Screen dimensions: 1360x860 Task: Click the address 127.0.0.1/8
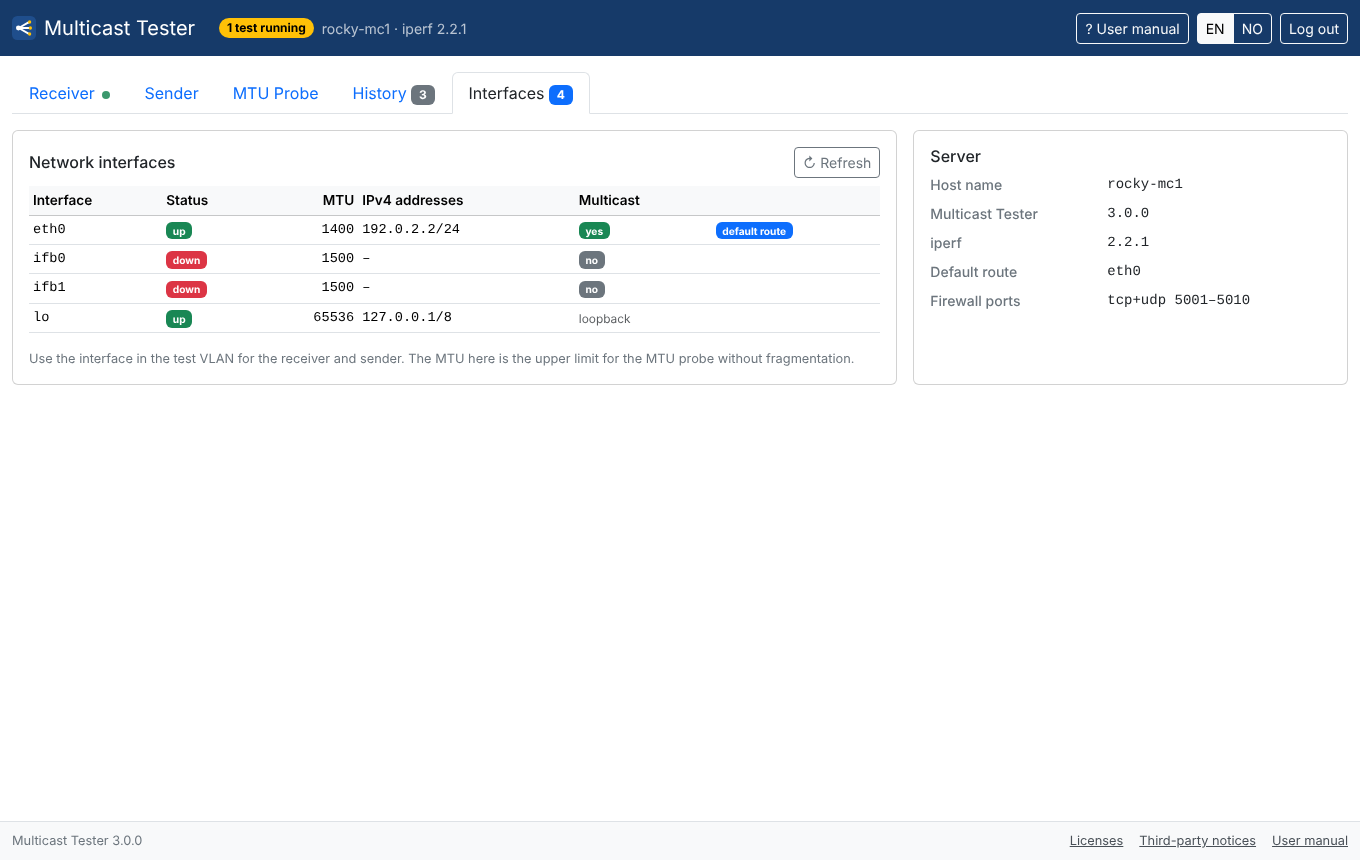[x=407, y=317]
